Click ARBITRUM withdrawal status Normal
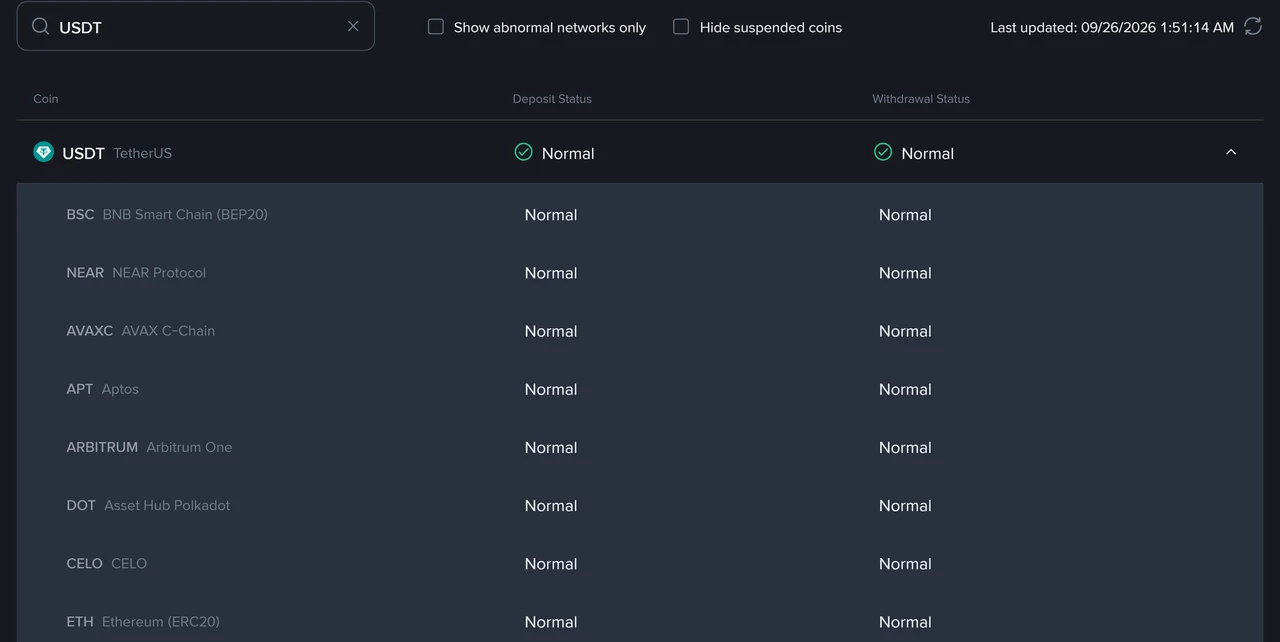 905,447
